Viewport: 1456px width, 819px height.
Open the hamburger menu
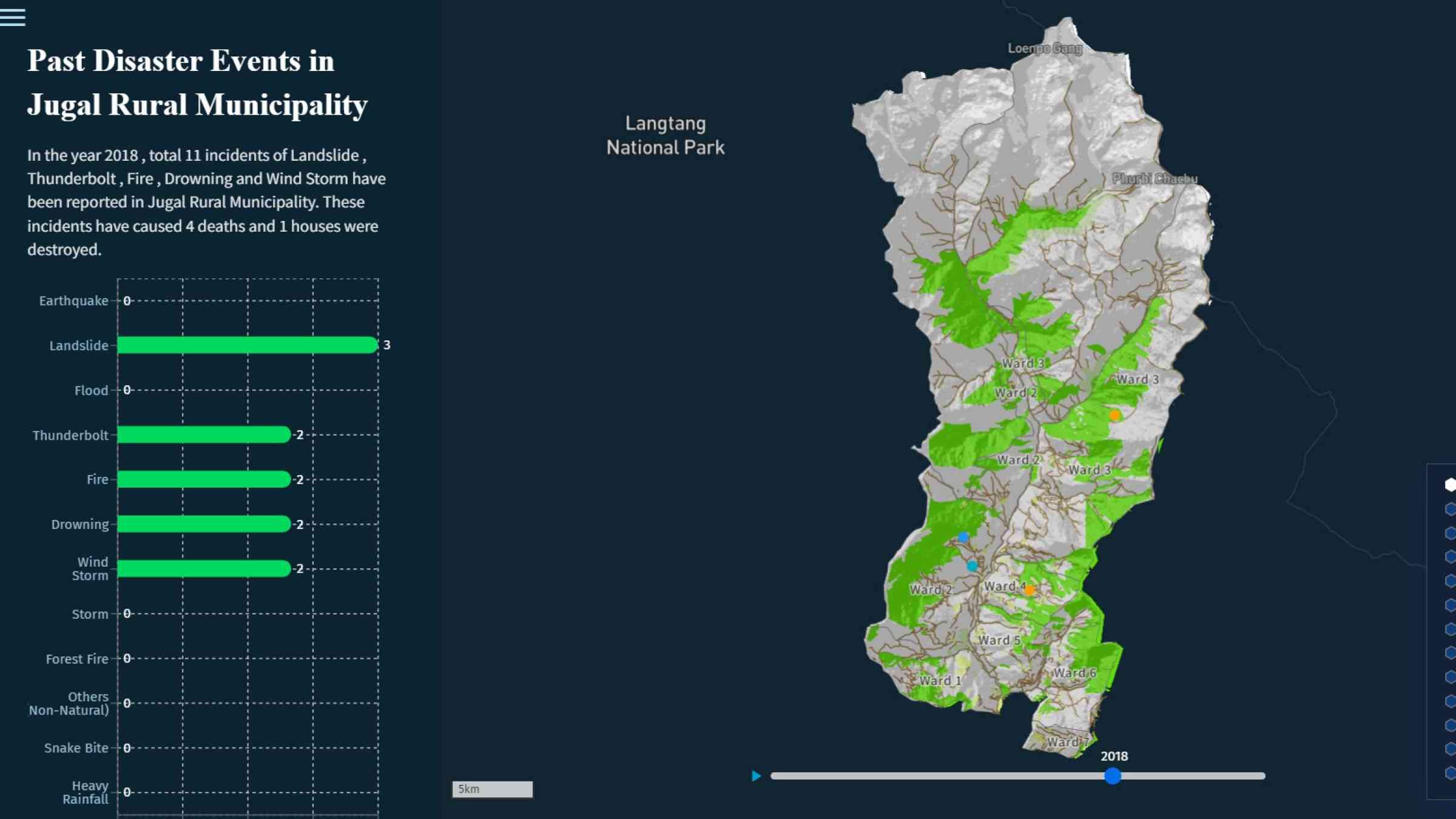coord(13,17)
